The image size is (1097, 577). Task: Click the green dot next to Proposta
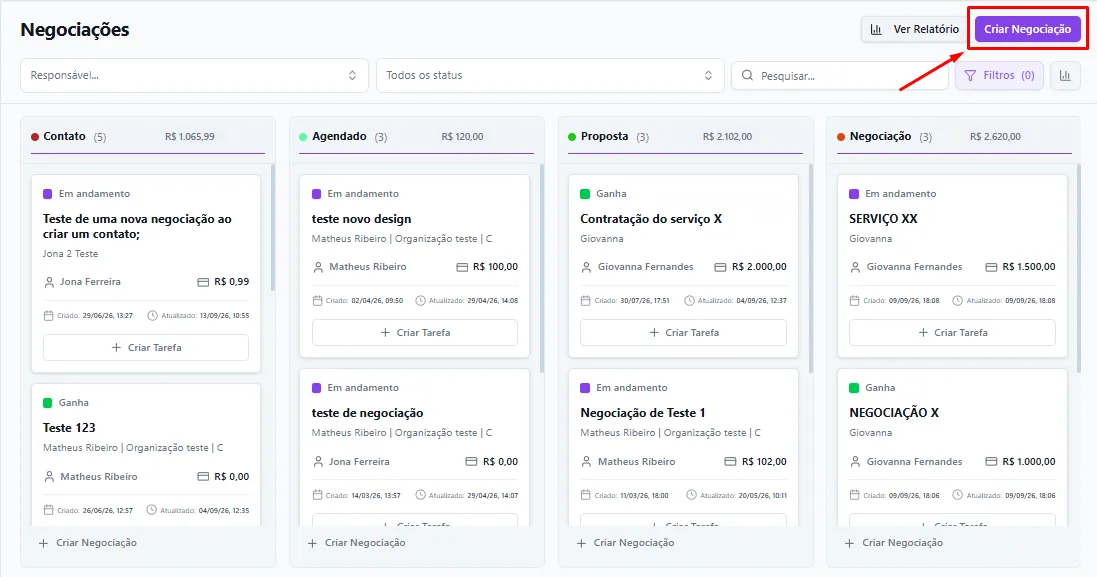point(572,137)
